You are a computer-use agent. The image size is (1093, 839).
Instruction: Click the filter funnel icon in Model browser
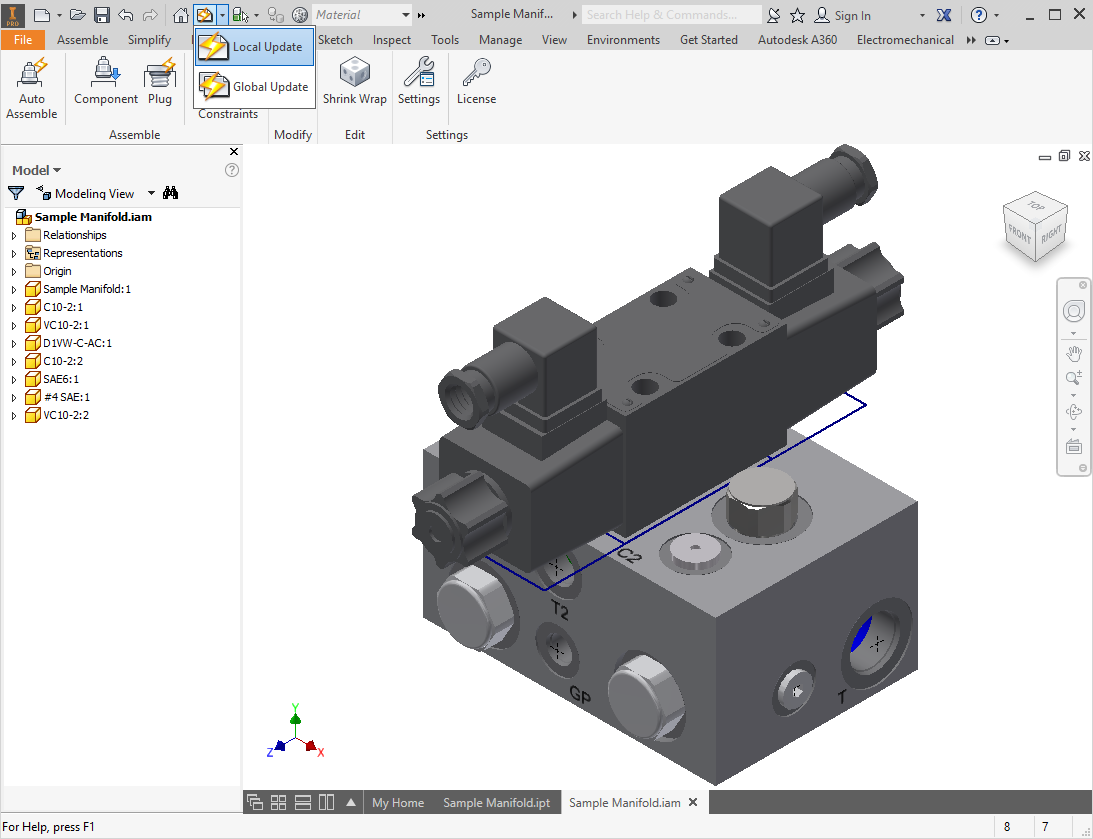tap(16, 193)
